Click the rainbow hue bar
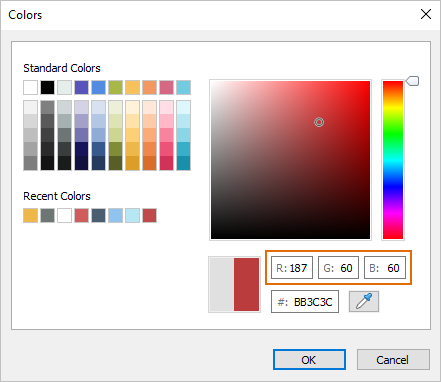Viewport: 441px width, 382px height. (393, 160)
